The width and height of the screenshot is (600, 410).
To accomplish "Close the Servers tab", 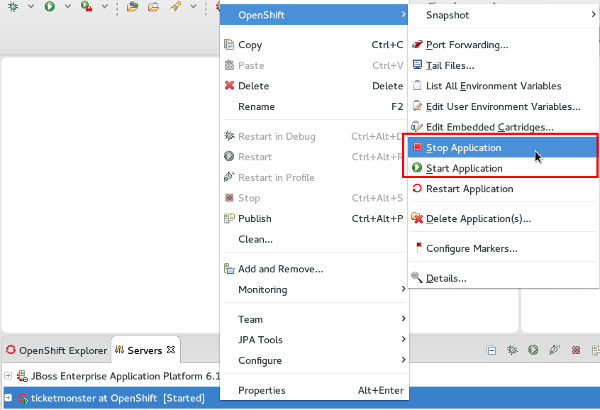I will click(x=171, y=350).
